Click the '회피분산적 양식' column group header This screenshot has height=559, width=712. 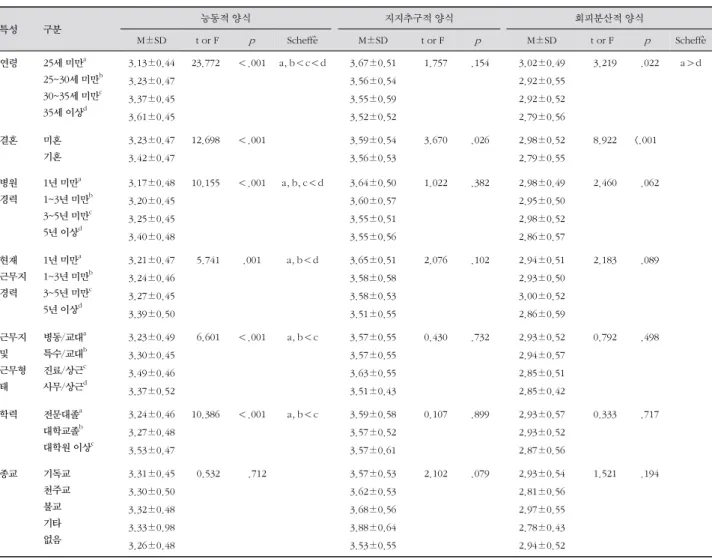[609, 18]
